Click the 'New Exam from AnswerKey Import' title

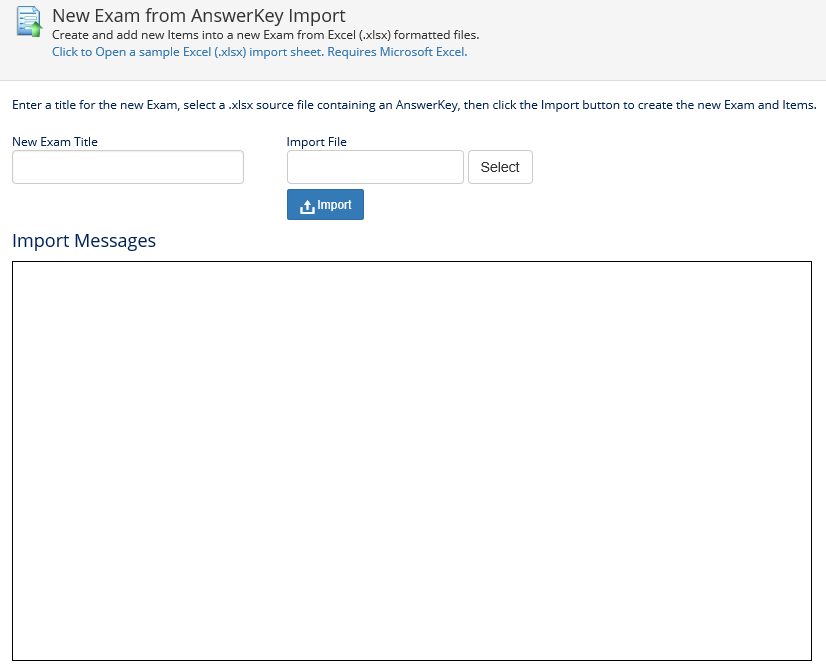[x=198, y=16]
